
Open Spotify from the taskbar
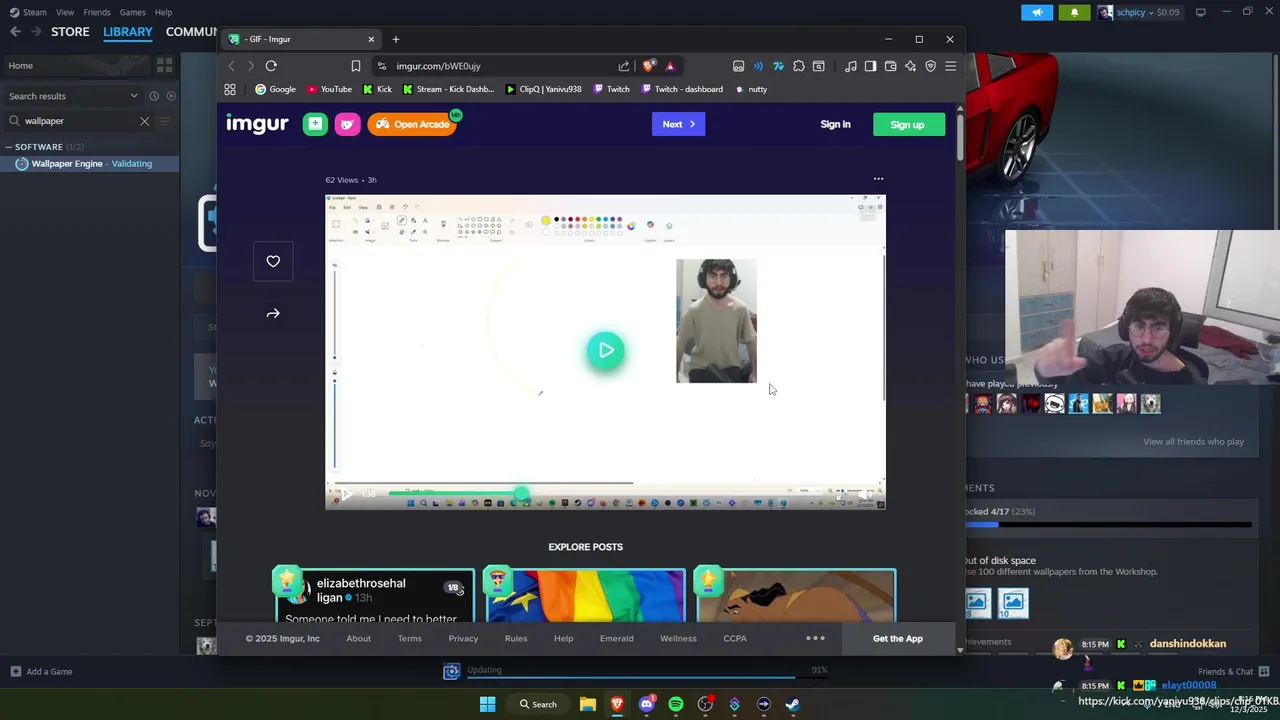(x=676, y=704)
